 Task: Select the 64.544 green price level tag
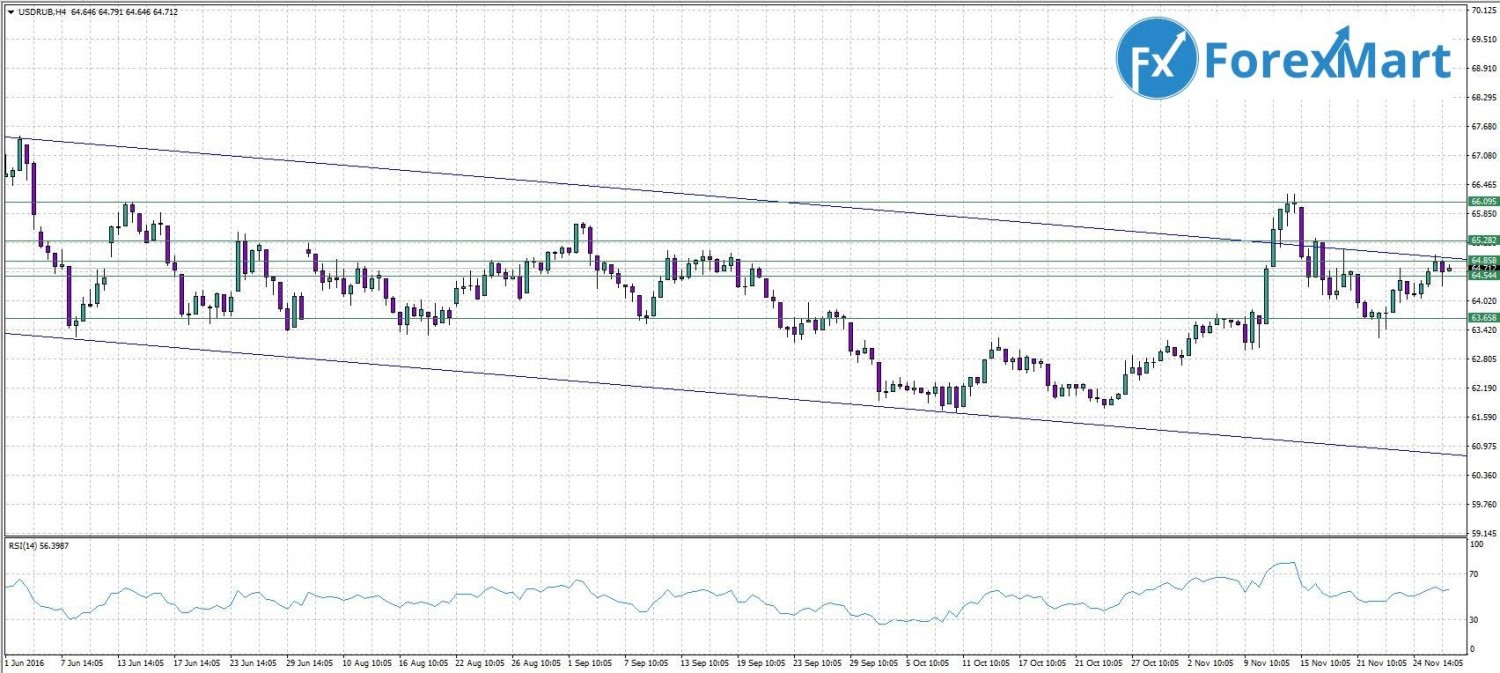(x=1482, y=276)
